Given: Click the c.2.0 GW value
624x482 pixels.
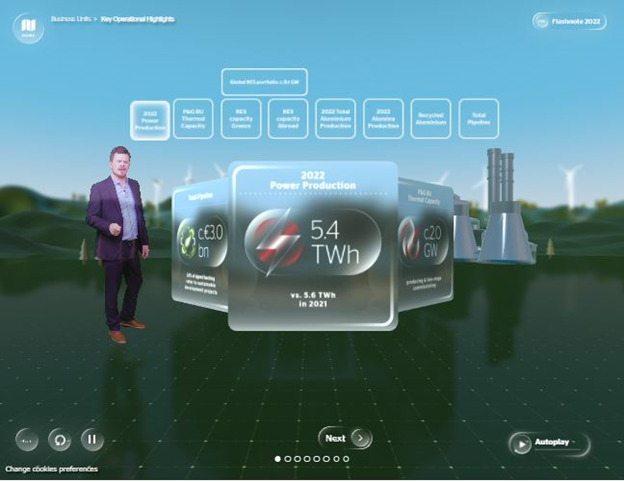Looking at the screenshot, I should [x=432, y=242].
